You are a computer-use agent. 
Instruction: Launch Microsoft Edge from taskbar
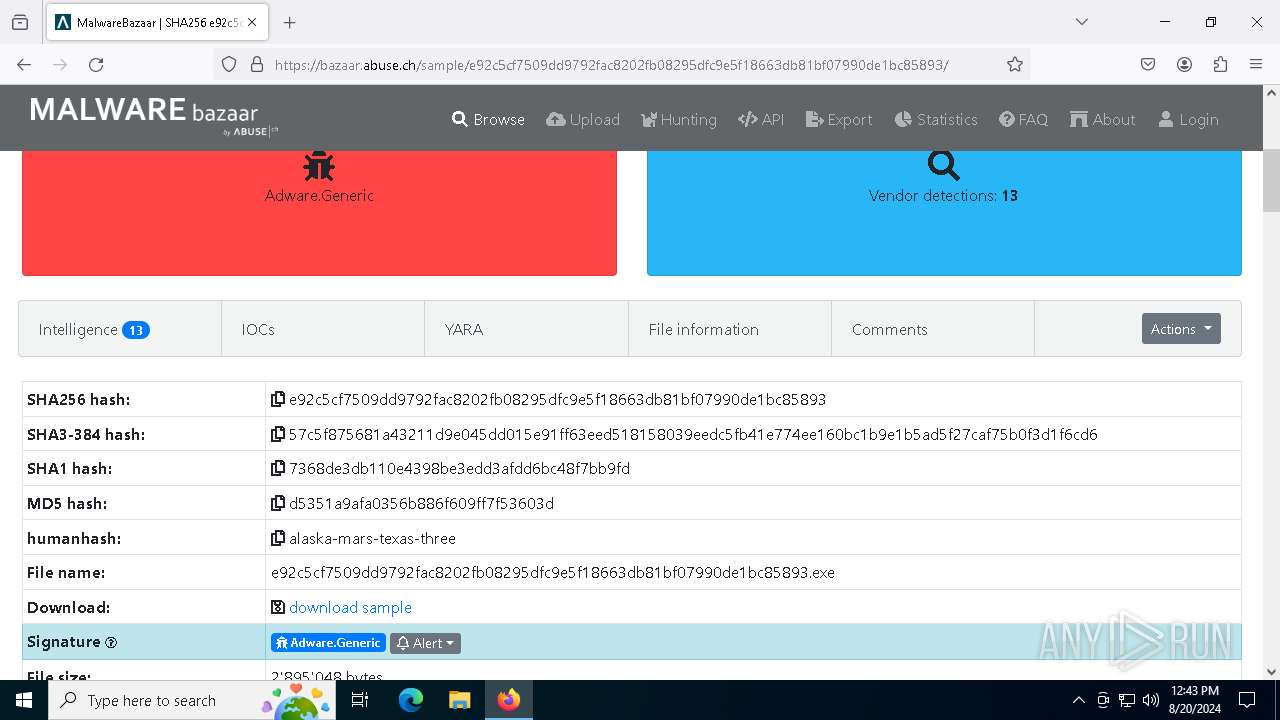click(x=411, y=700)
